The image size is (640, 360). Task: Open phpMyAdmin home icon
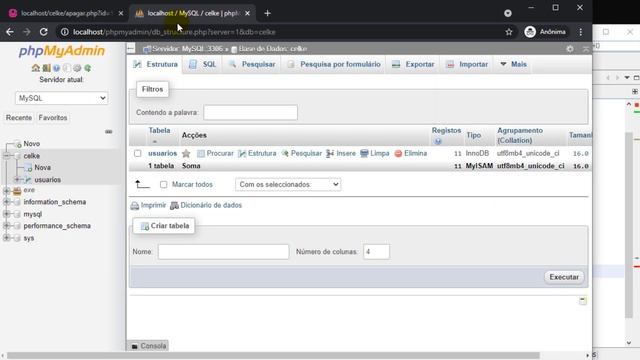(x=36, y=68)
